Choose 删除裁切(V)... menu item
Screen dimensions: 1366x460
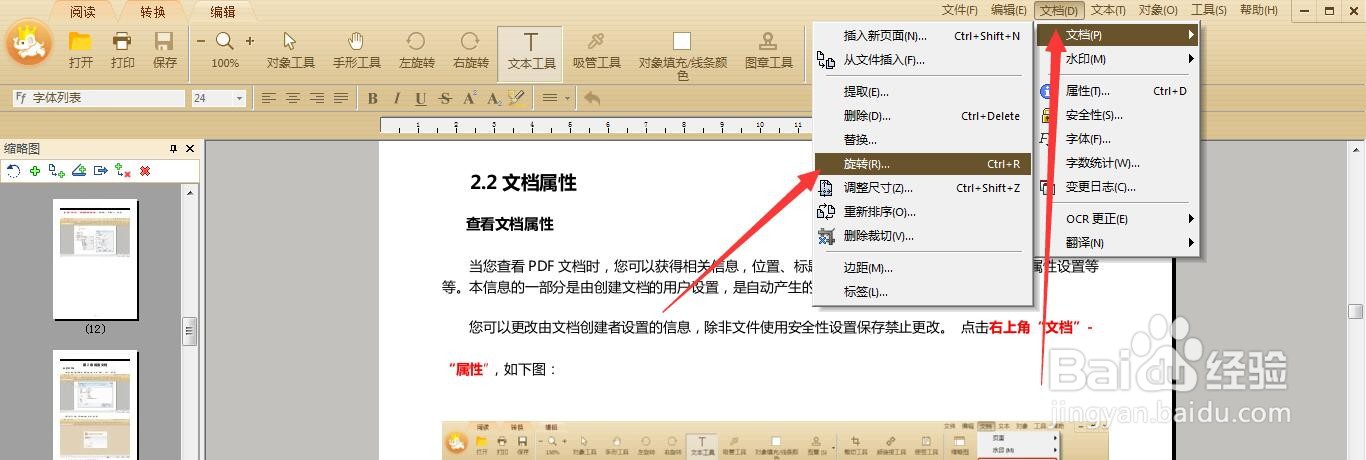[x=923, y=236]
